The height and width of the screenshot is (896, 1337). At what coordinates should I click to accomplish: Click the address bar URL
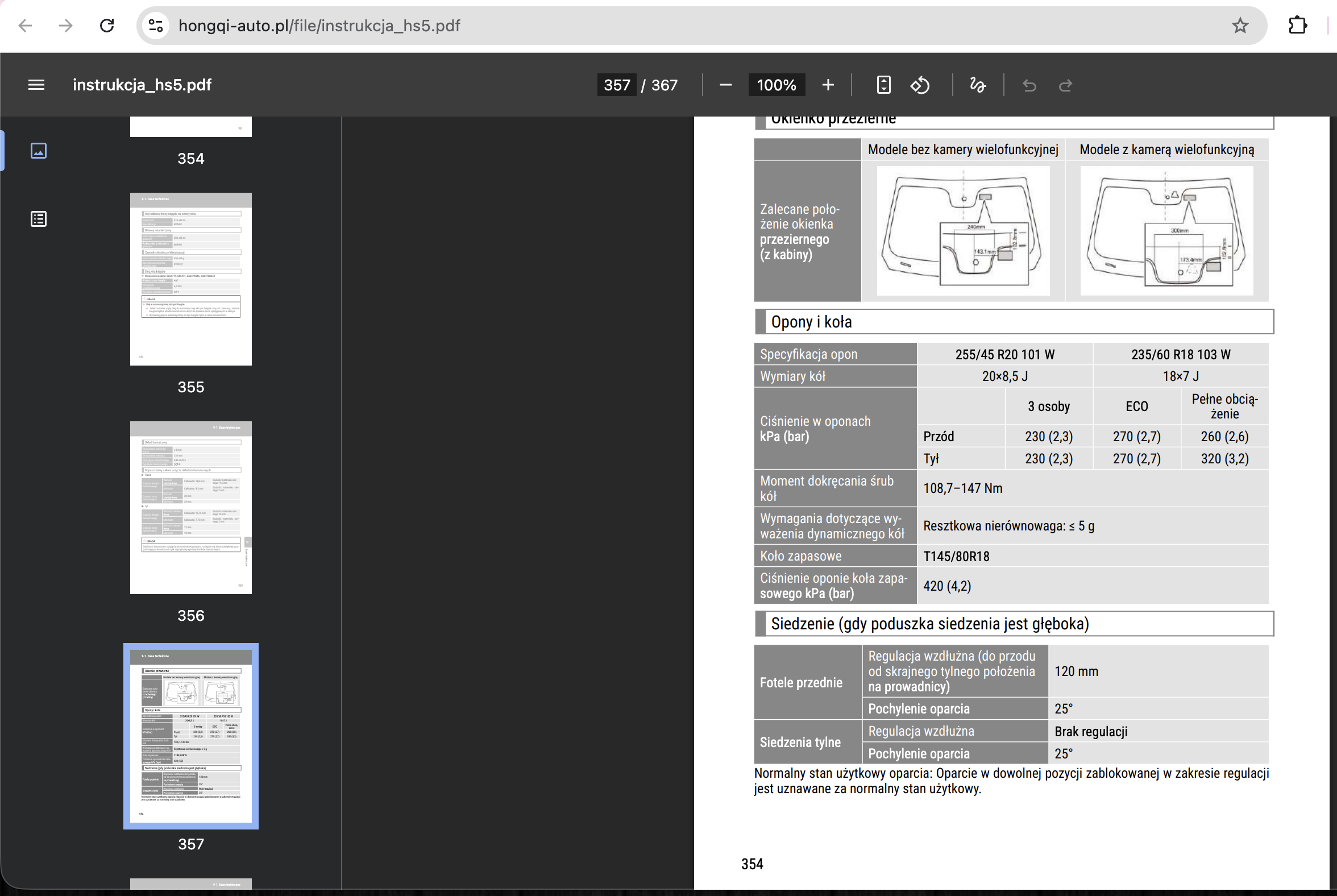click(x=319, y=26)
